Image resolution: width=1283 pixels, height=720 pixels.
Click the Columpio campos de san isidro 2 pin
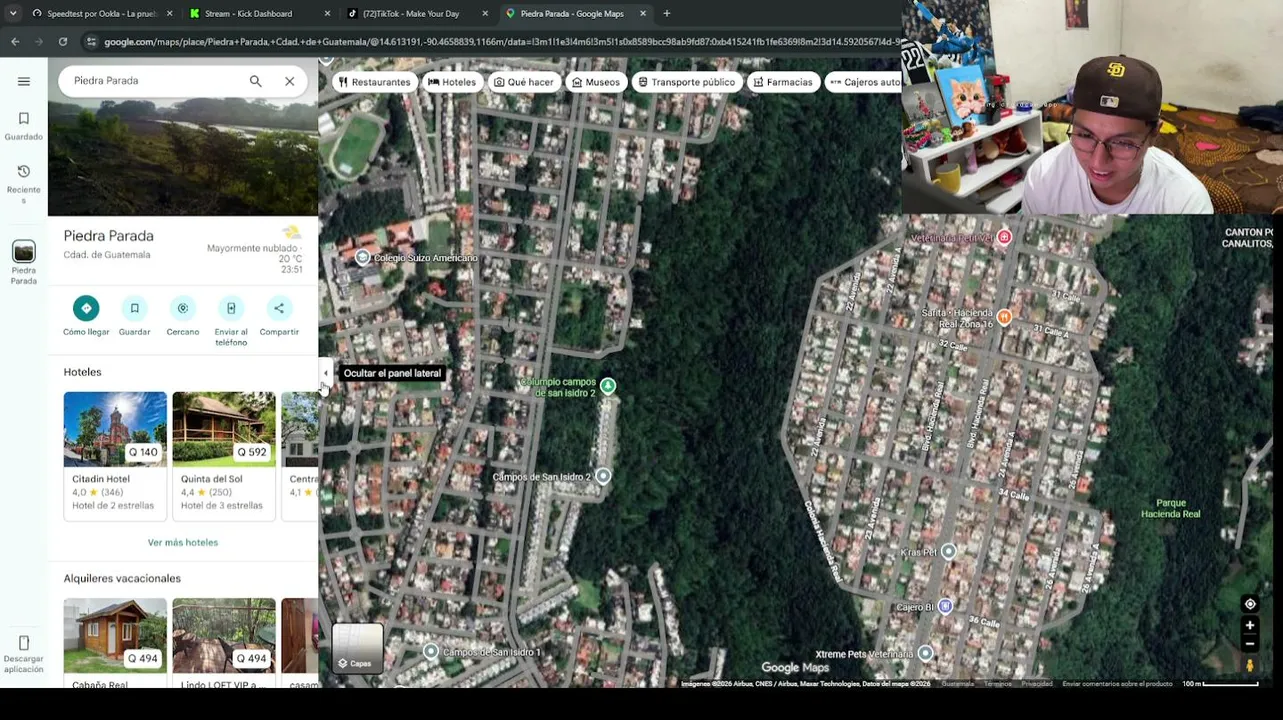tap(608, 386)
